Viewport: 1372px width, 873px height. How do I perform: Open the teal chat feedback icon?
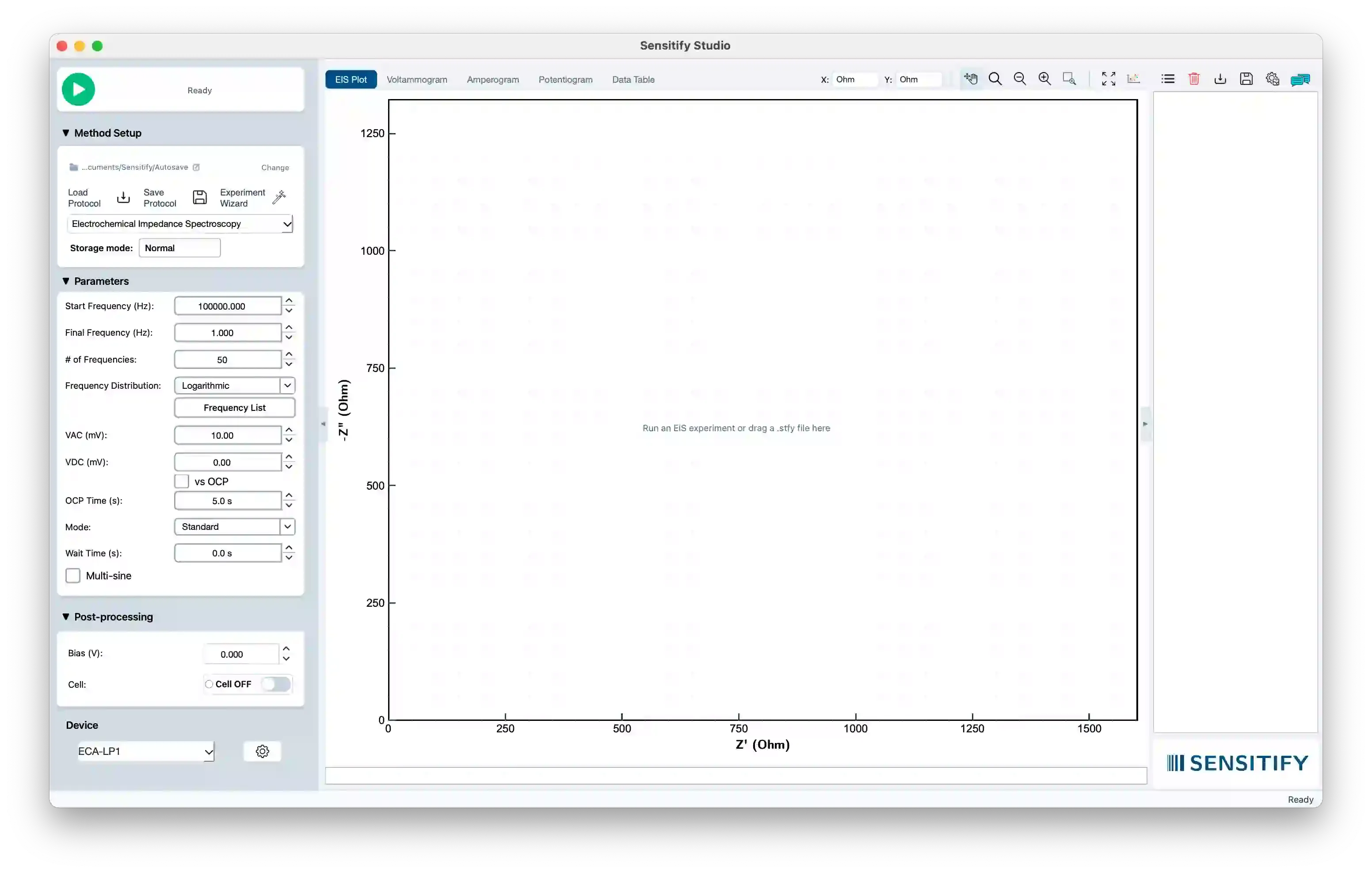(1300, 79)
